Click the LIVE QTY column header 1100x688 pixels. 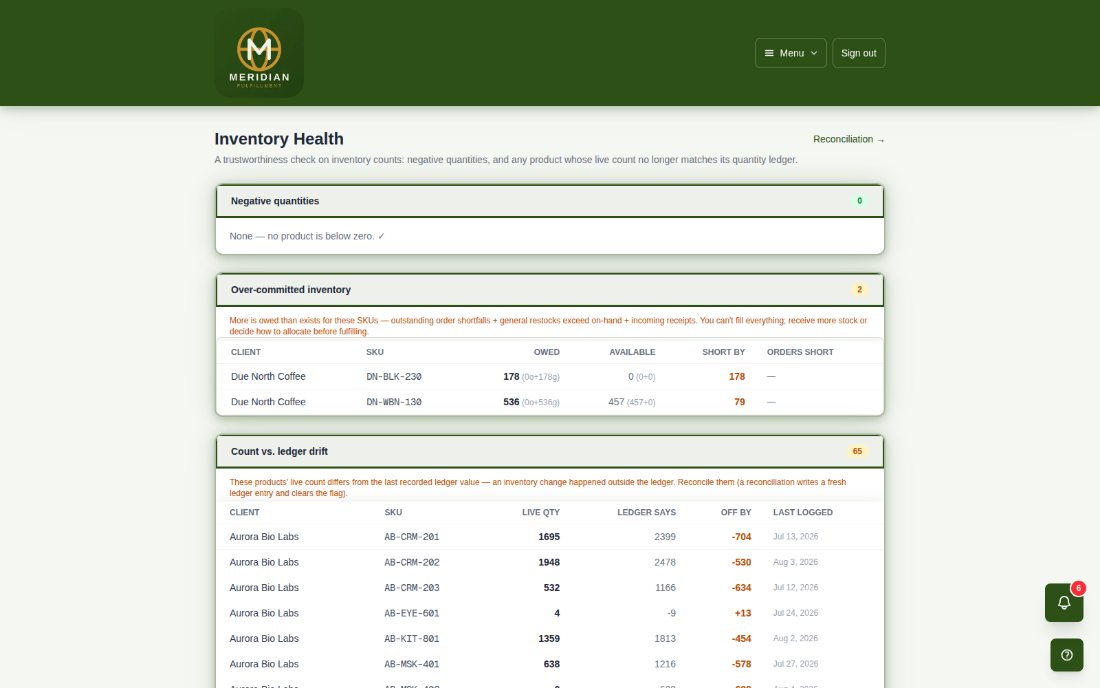coord(541,513)
